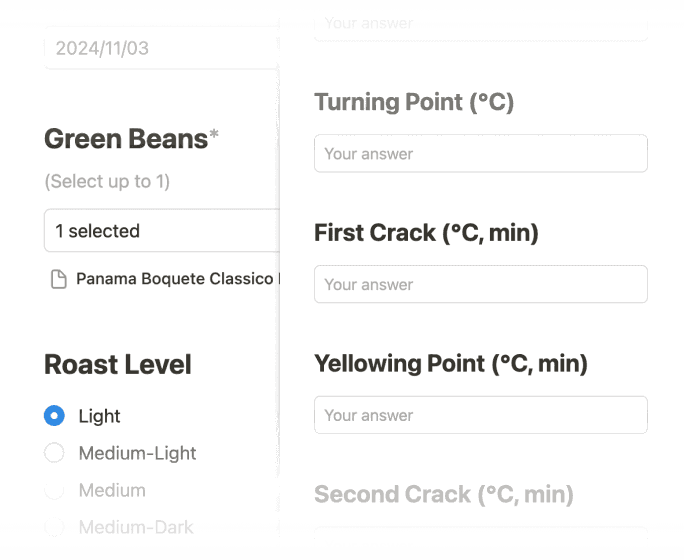Click the page icon beside Panama Boquete Classico
684x560 pixels.
point(59,279)
